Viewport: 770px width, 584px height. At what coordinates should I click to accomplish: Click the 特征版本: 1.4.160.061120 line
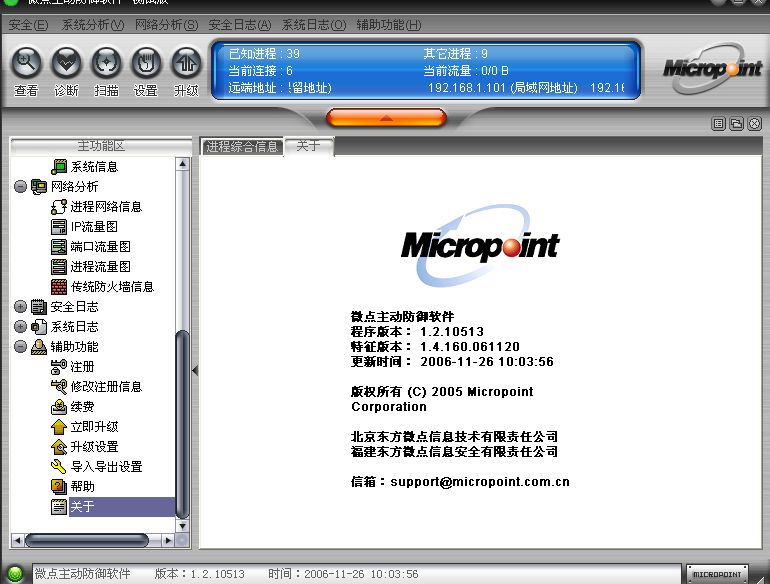(x=435, y=347)
